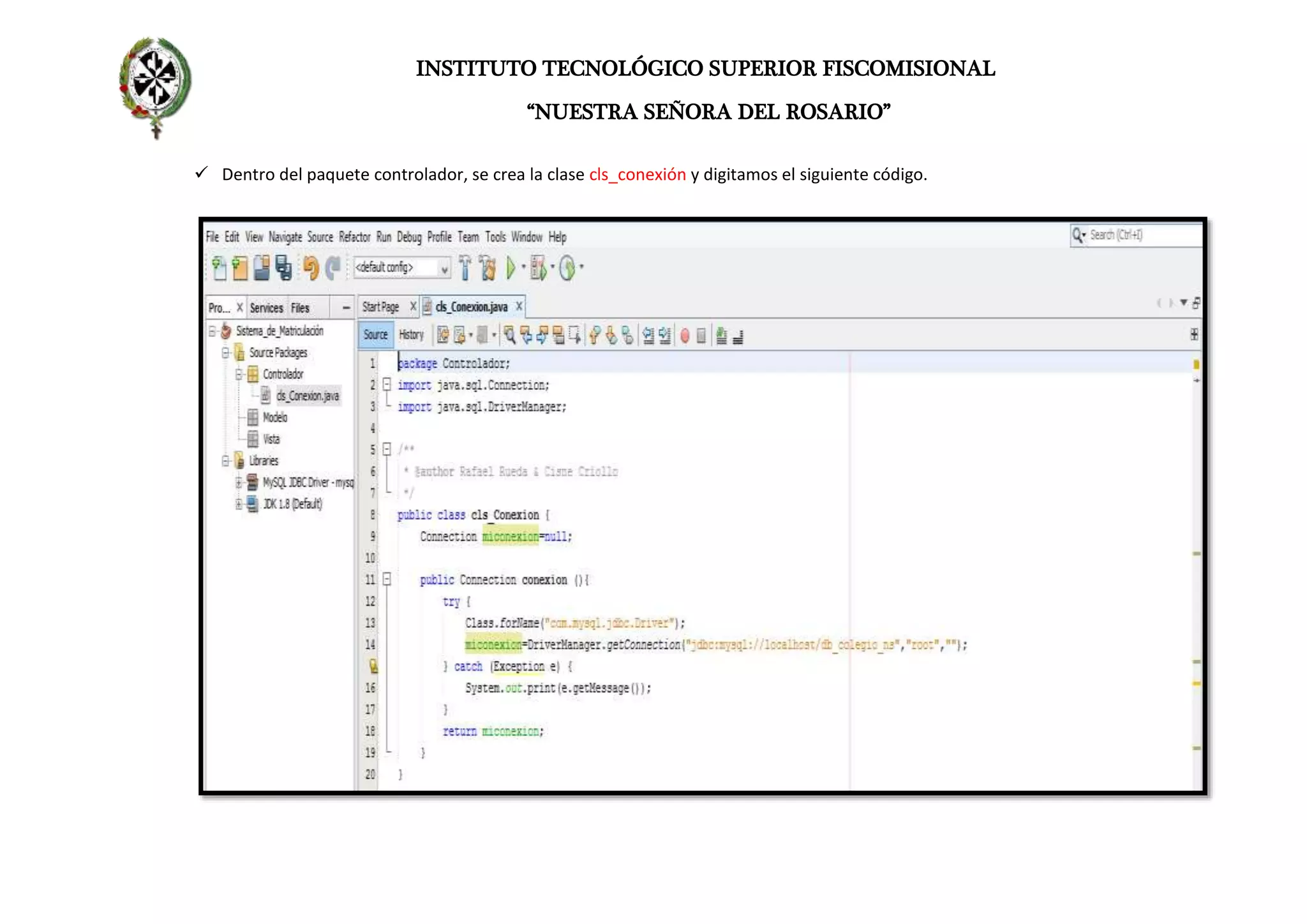The image size is (1307, 924).
Task: Switch to the Services tab
Action: coord(266,308)
